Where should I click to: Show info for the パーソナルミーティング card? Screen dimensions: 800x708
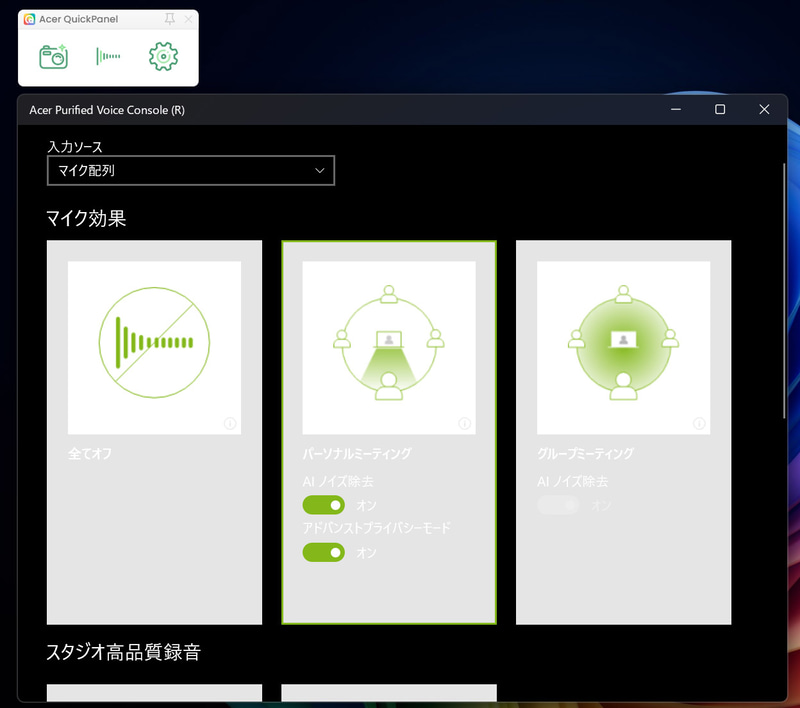point(465,423)
